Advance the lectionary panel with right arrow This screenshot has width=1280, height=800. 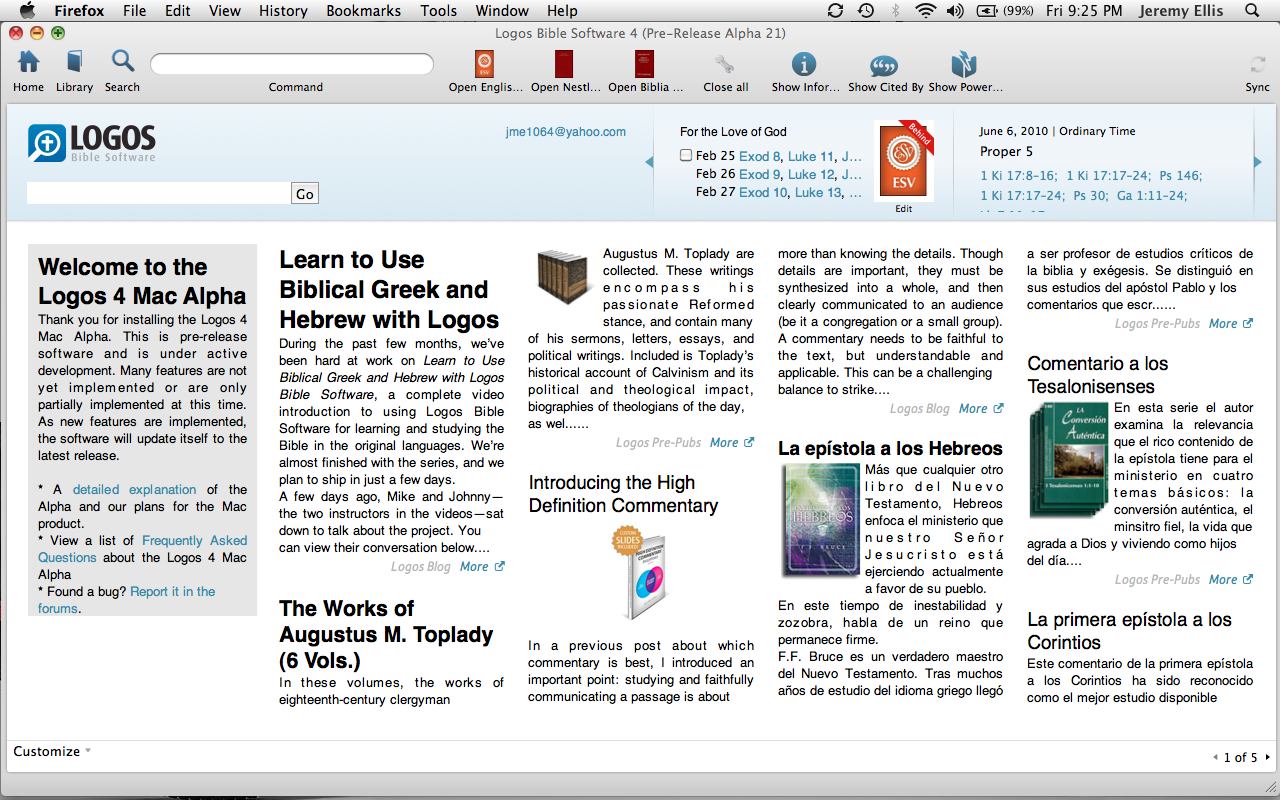point(1258,162)
